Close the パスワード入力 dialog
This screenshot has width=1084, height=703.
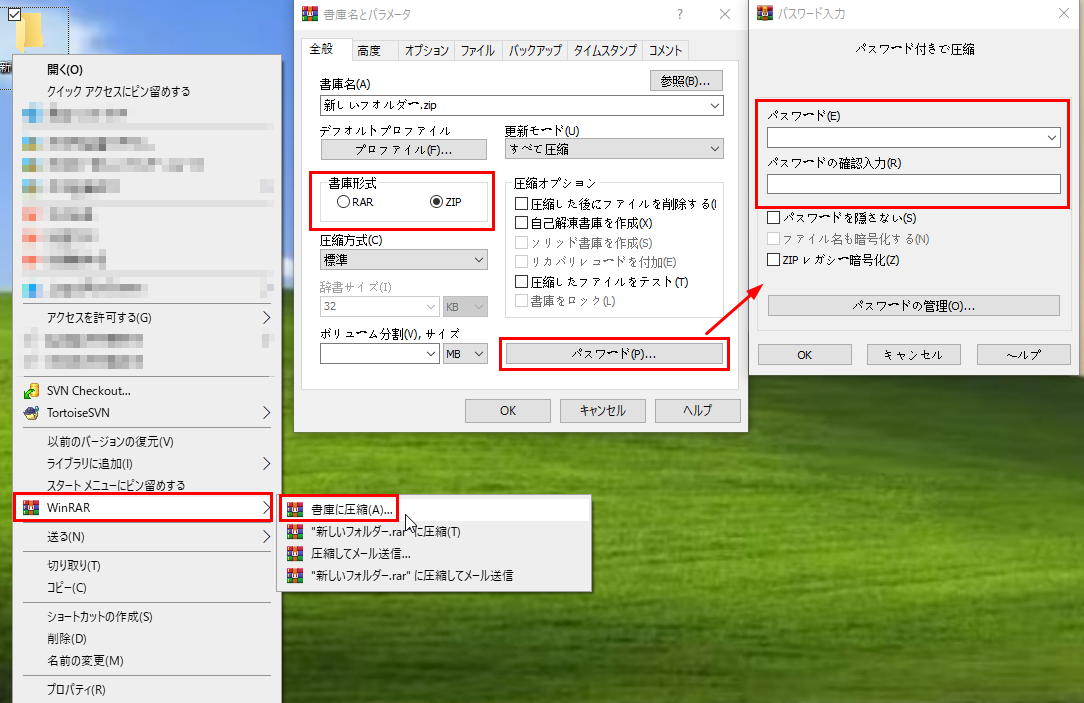1063,13
